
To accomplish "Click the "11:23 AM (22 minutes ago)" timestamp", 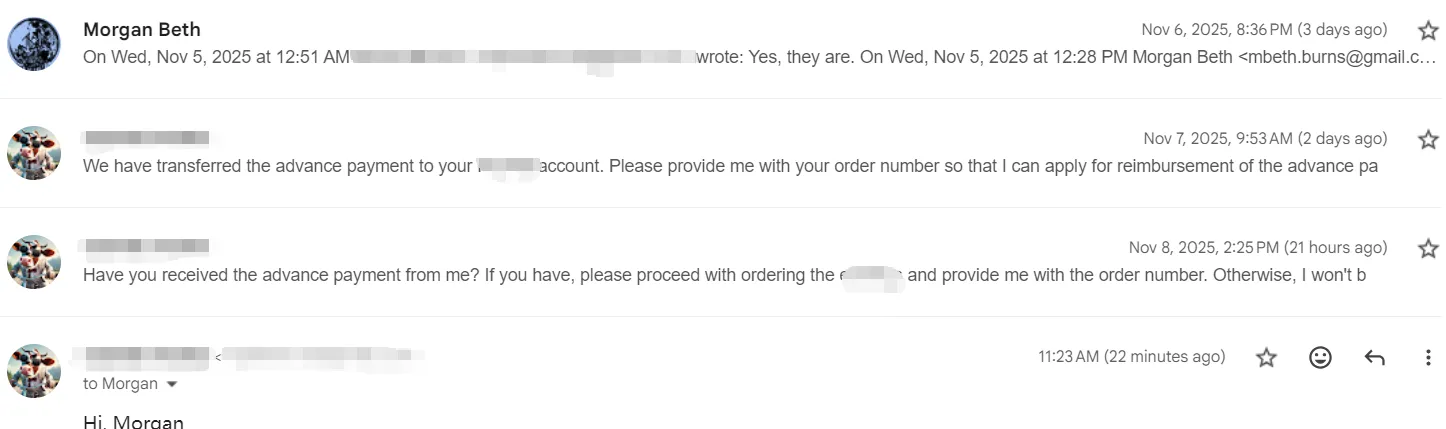I will click(1131, 357).
